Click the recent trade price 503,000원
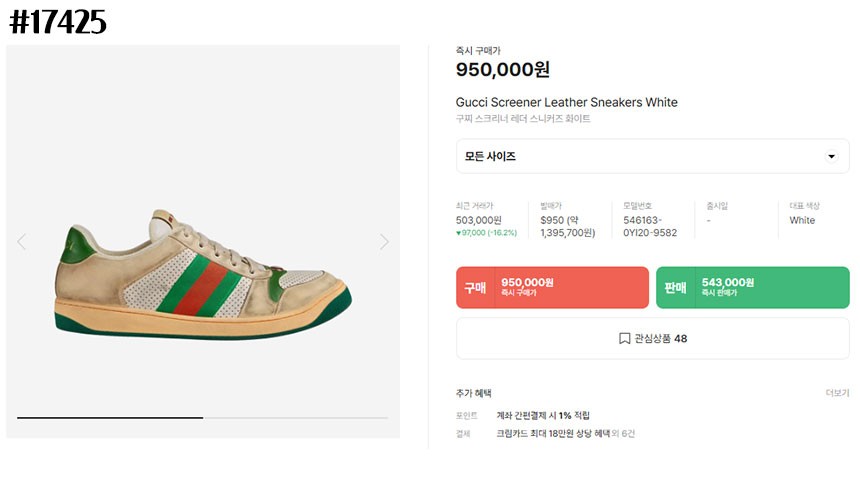This screenshot has width=860, height=483. (x=478, y=220)
